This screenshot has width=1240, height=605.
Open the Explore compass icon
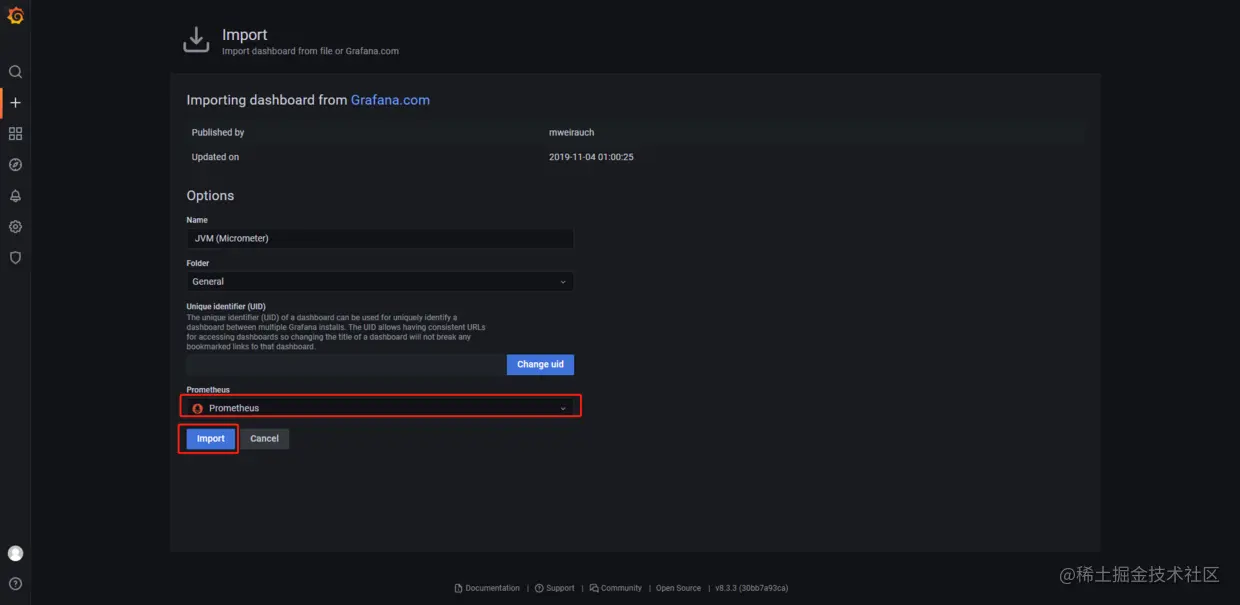click(x=15, y=165)
